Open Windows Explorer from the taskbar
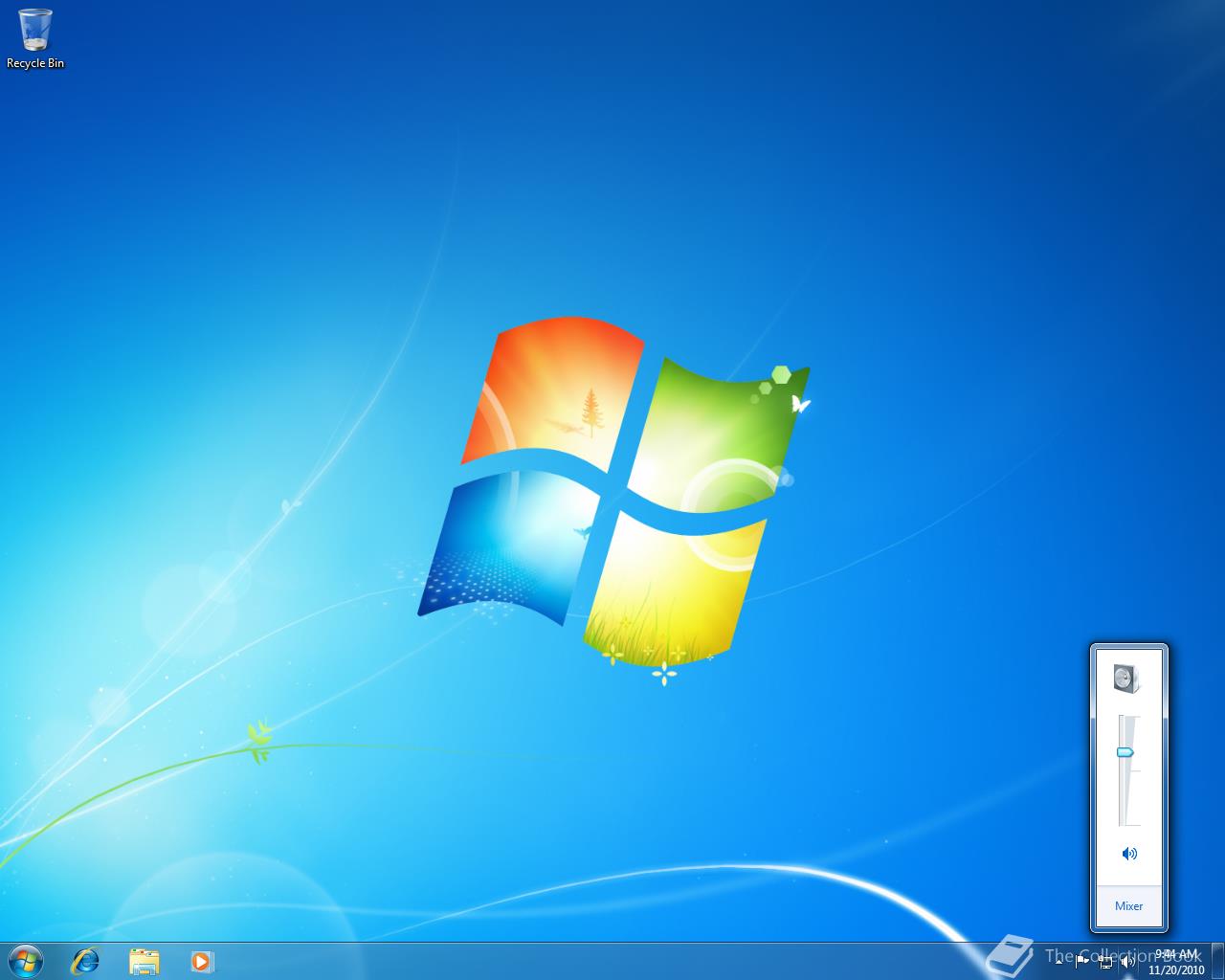1225x980 pixels. (144, 961)
